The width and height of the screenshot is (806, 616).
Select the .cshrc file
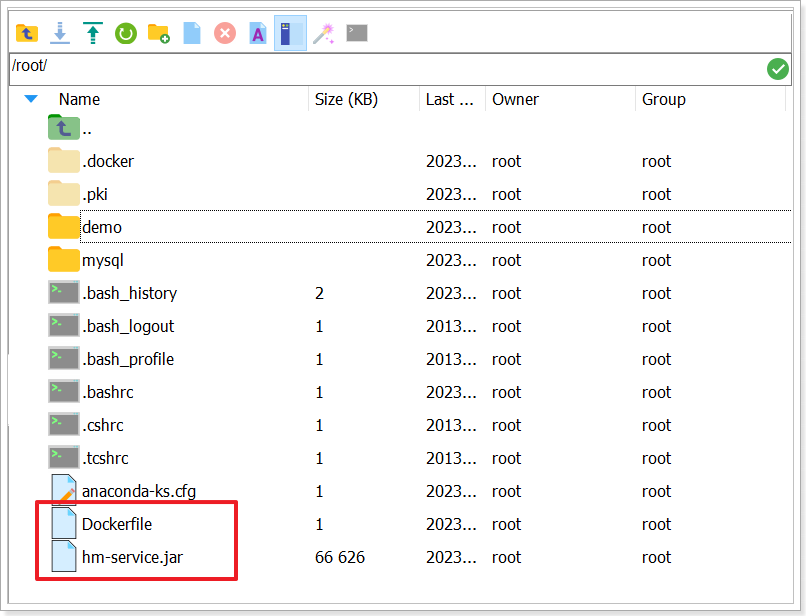tap(419, 425)
